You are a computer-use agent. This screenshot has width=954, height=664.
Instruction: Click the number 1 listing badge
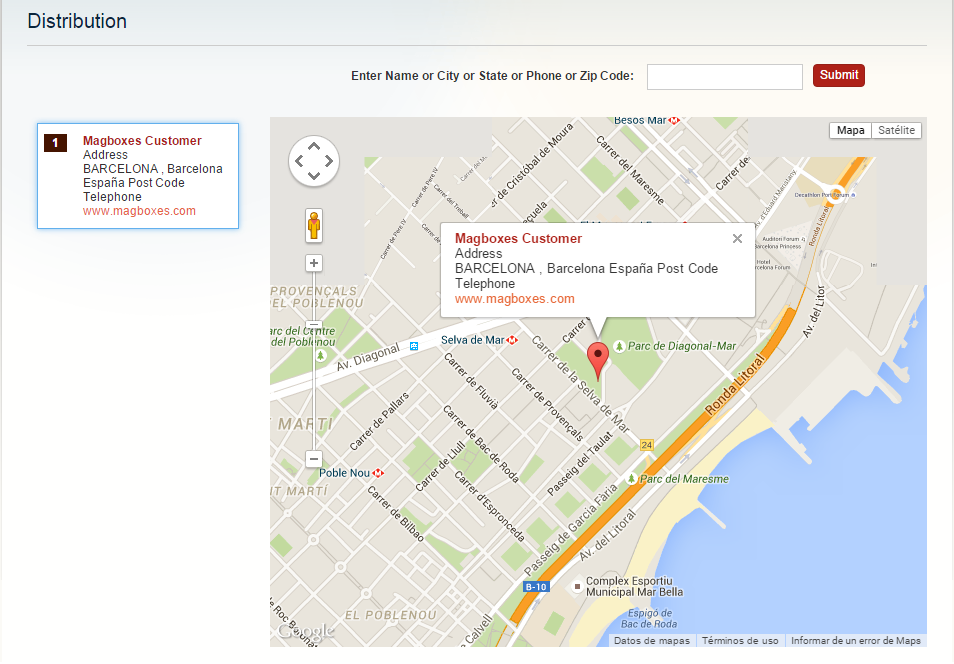(x=55, y=143)
